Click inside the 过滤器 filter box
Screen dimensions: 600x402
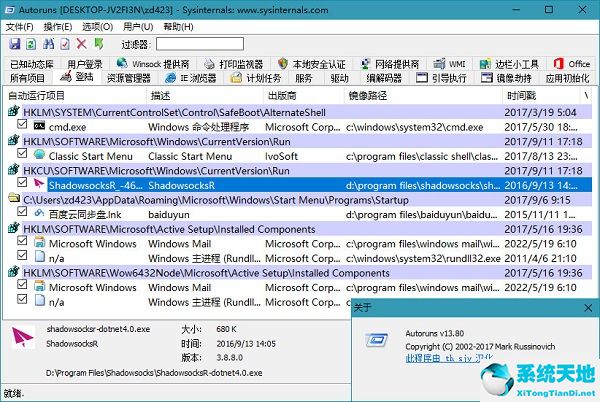(x=199, y=44)
